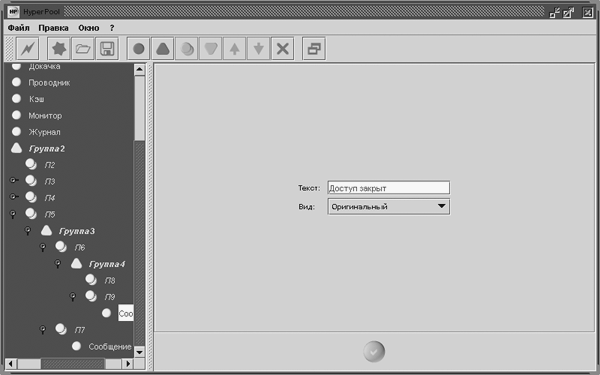Image resolution: width=600 pixels, height=375 pixels.
Task: Open the Правка menu
Action: coord(54,28)
